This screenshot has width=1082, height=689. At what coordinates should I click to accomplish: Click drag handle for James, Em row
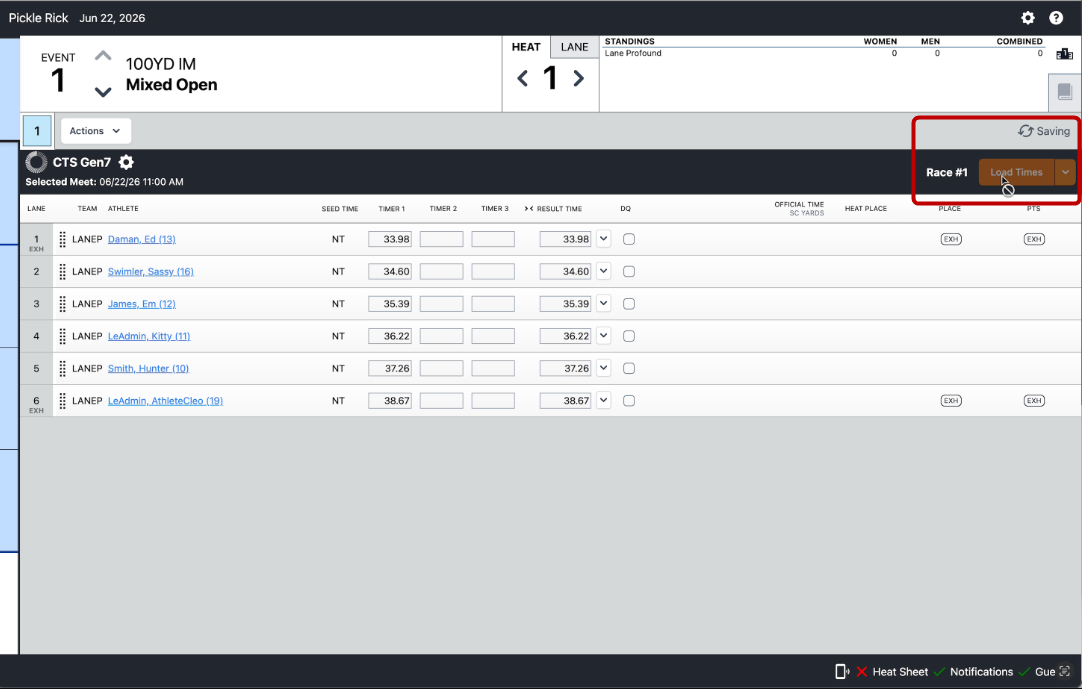click(x=62, y=304)
